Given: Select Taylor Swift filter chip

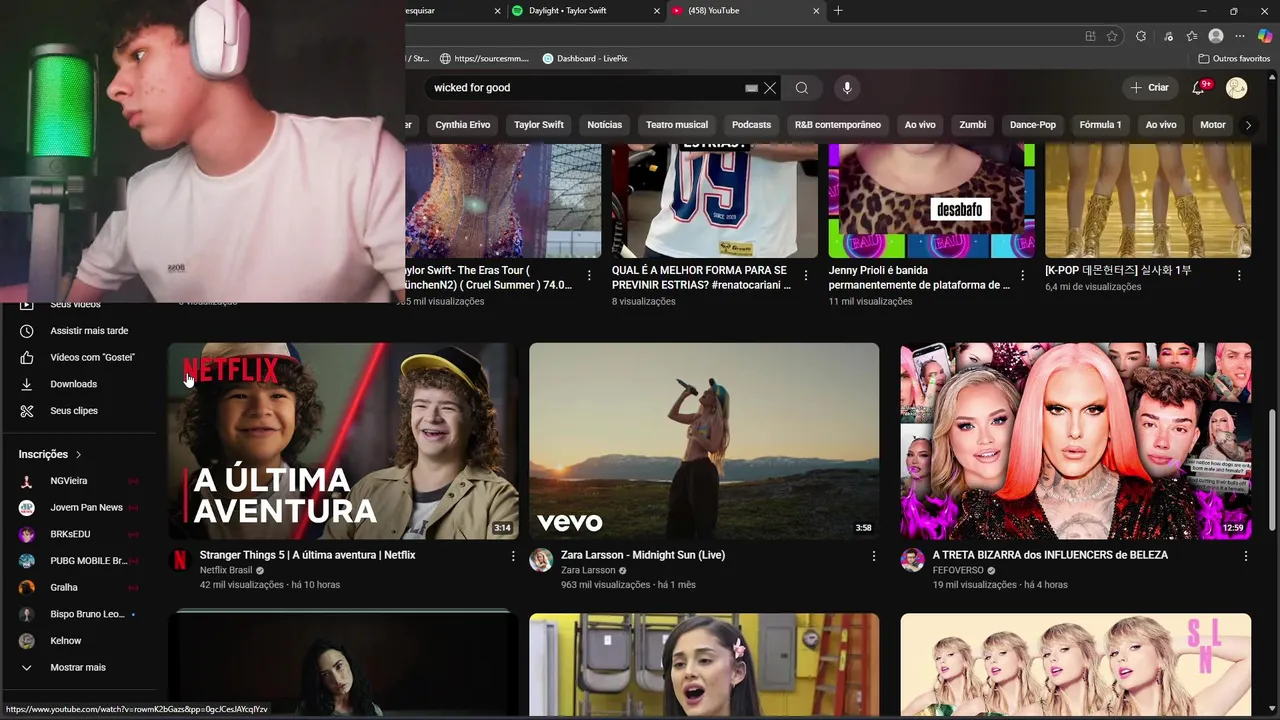Looking at the screenshot, I should 539,125.
